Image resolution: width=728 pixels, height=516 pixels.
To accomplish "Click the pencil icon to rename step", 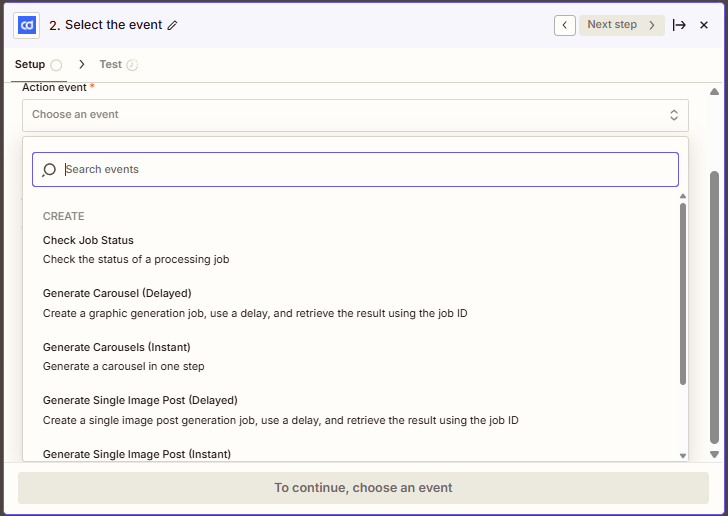I will tap(172, 25).
